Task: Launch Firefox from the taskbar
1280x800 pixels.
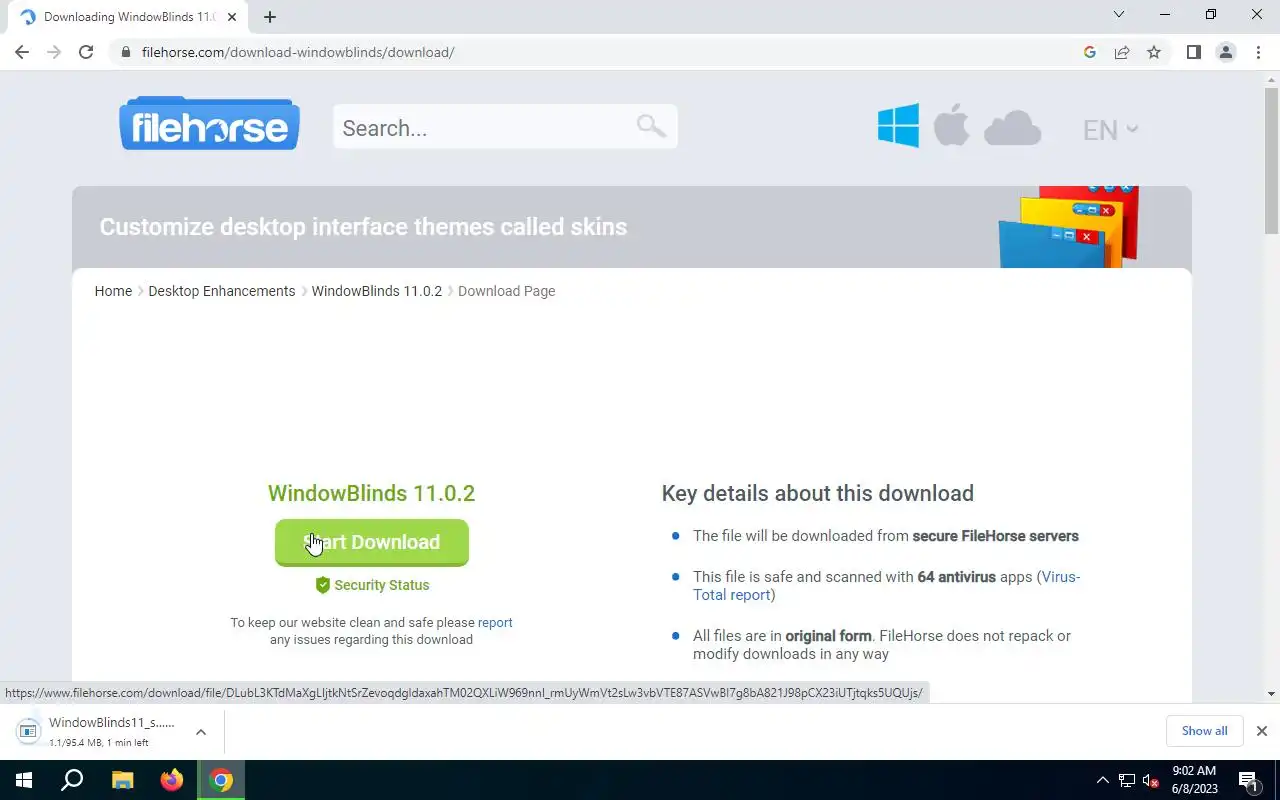Action: coord(172,780)
